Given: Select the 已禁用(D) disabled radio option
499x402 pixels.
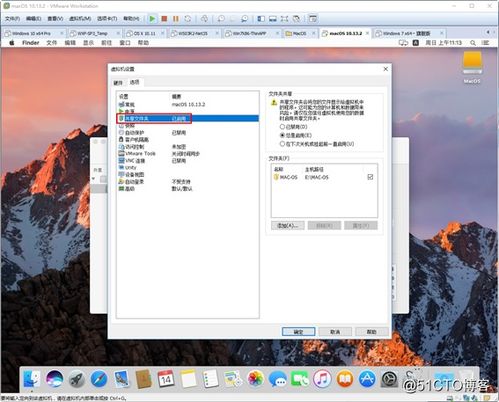Looking at the screenshot, I should click(x=293, y=127).
